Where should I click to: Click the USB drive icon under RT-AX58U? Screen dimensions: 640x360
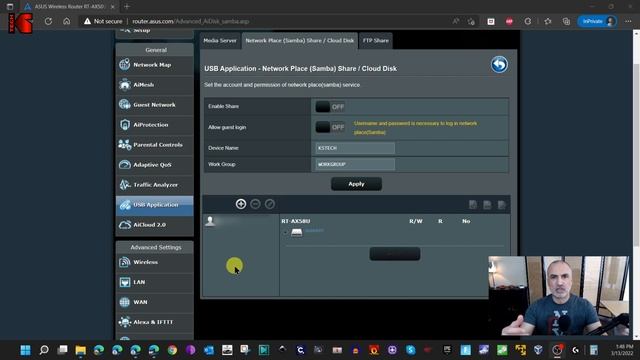pyautogui.click(x=297, y=233)
